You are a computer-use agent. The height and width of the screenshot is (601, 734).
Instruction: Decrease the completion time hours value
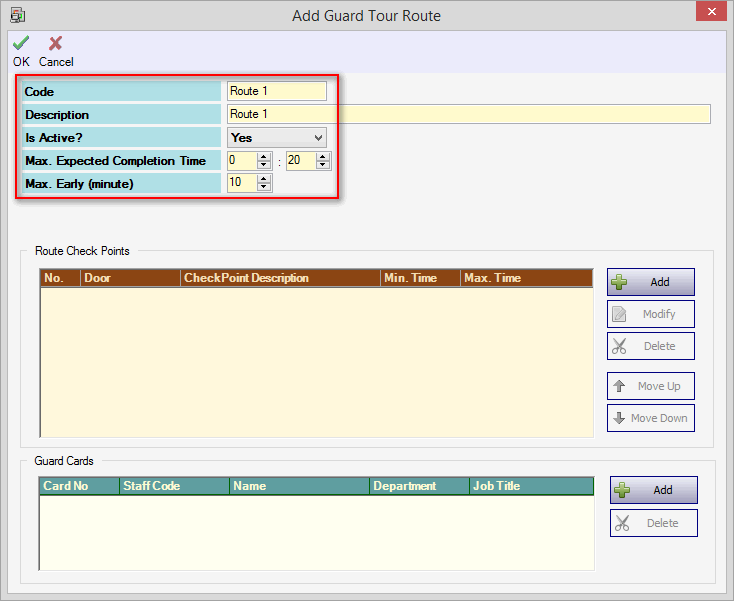click(x=264, y=165)
